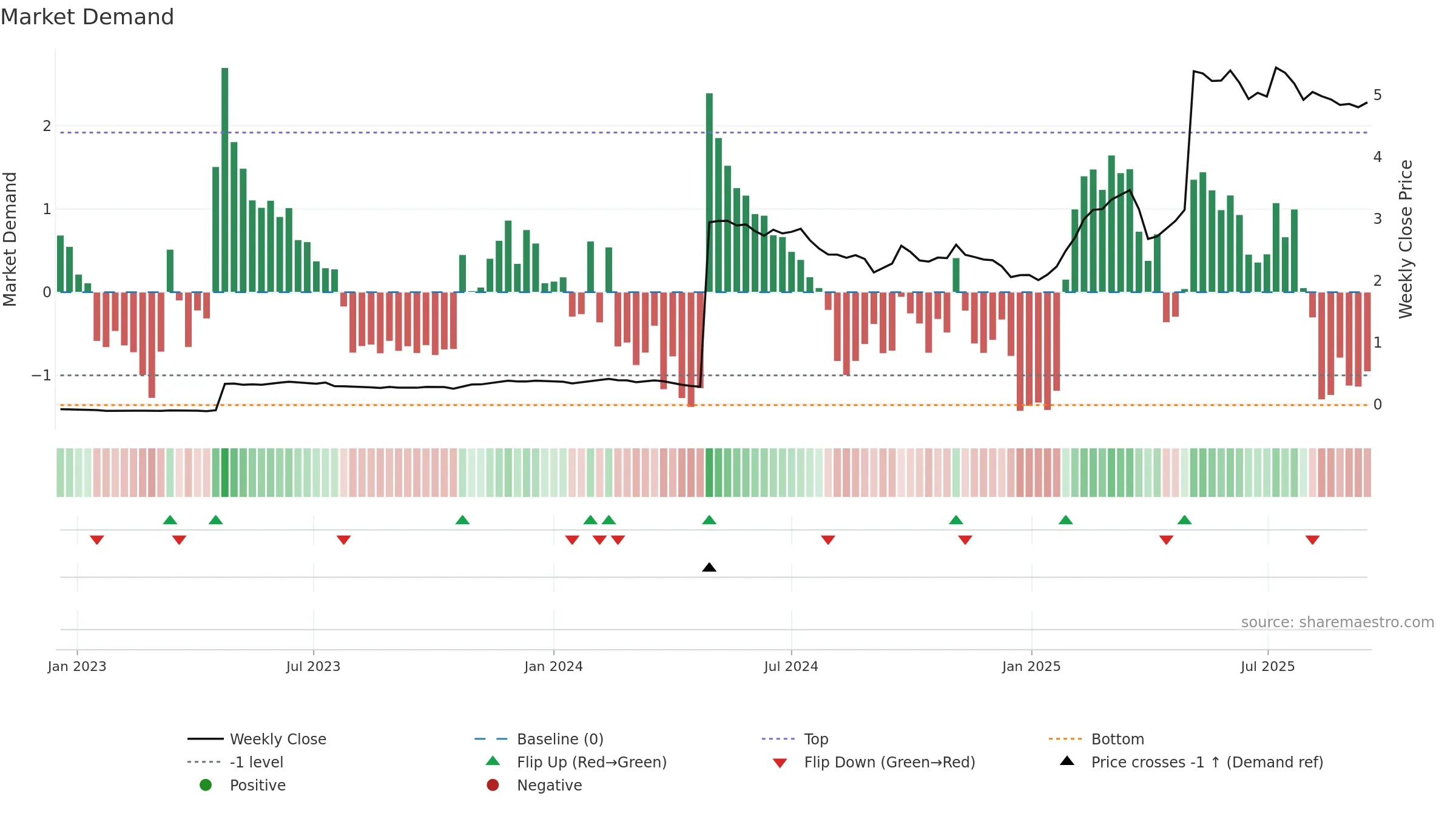Select the earliest green Flip Up chart marker

tap(170, 520)
